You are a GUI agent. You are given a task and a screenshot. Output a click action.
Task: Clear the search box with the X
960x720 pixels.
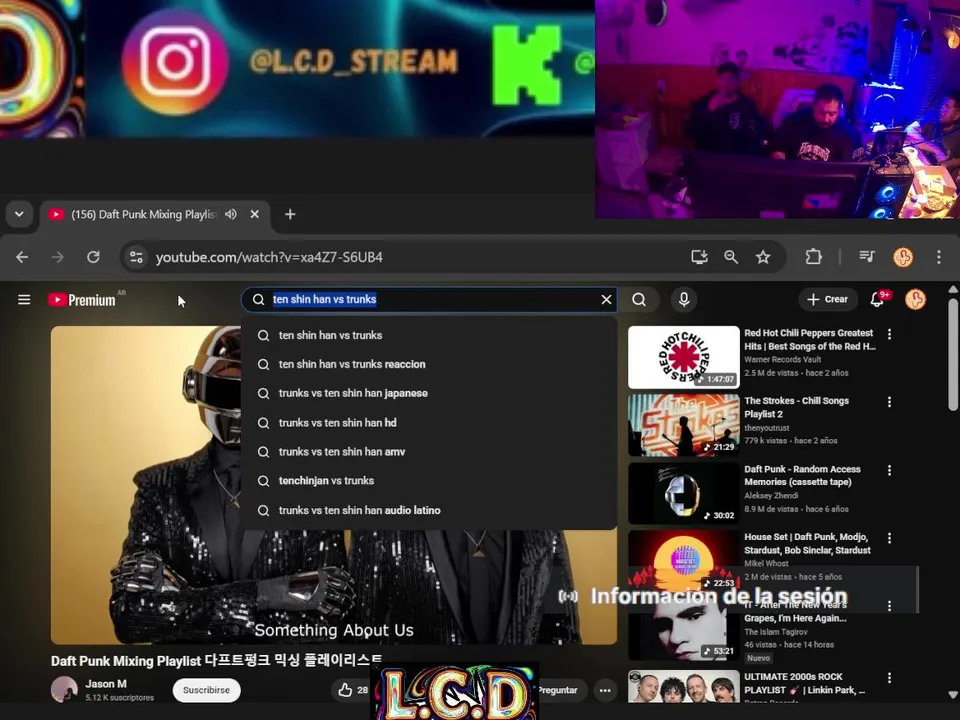coord(606,299)
